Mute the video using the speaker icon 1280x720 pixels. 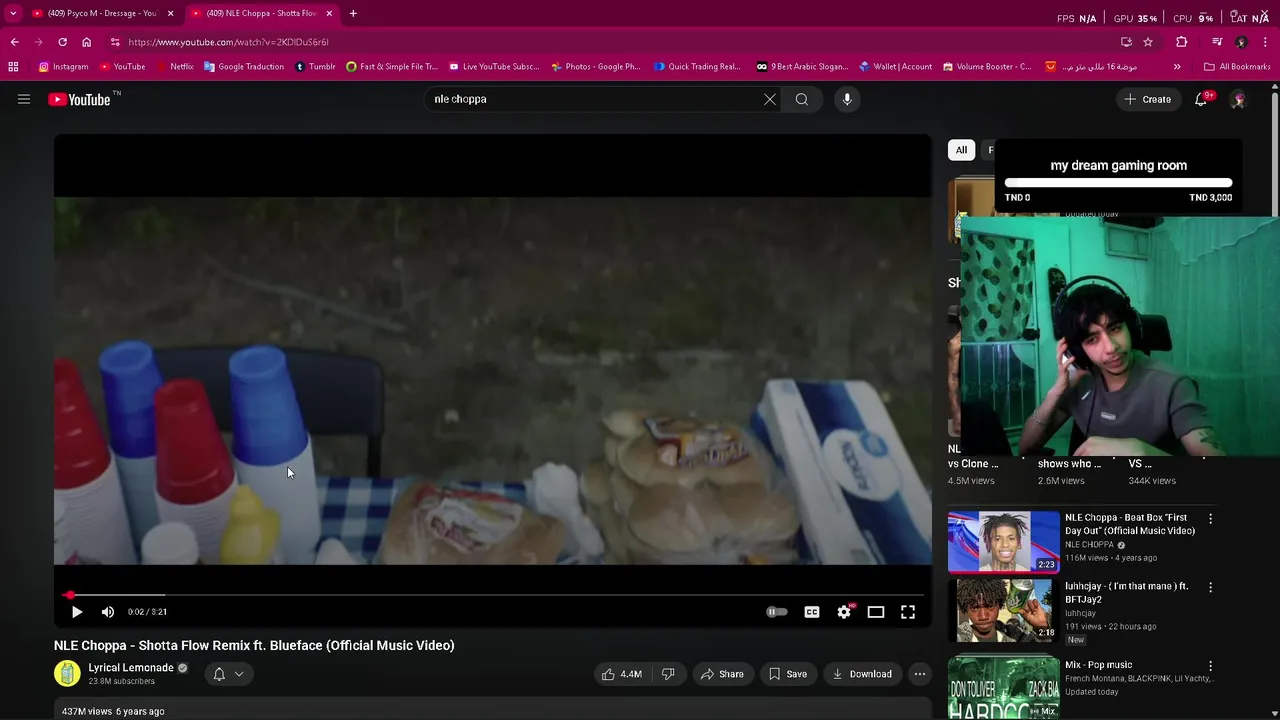click(x=108, y=612)
